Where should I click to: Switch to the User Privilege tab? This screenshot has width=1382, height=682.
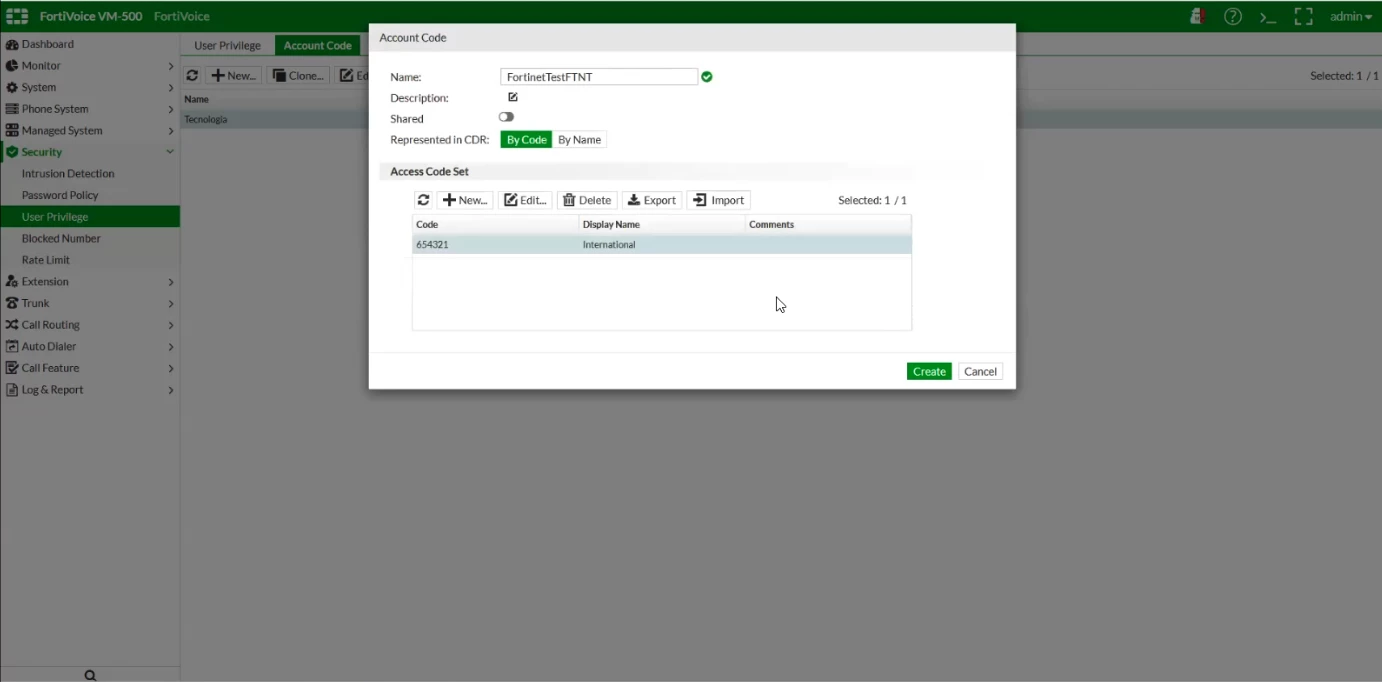(227, 45)
